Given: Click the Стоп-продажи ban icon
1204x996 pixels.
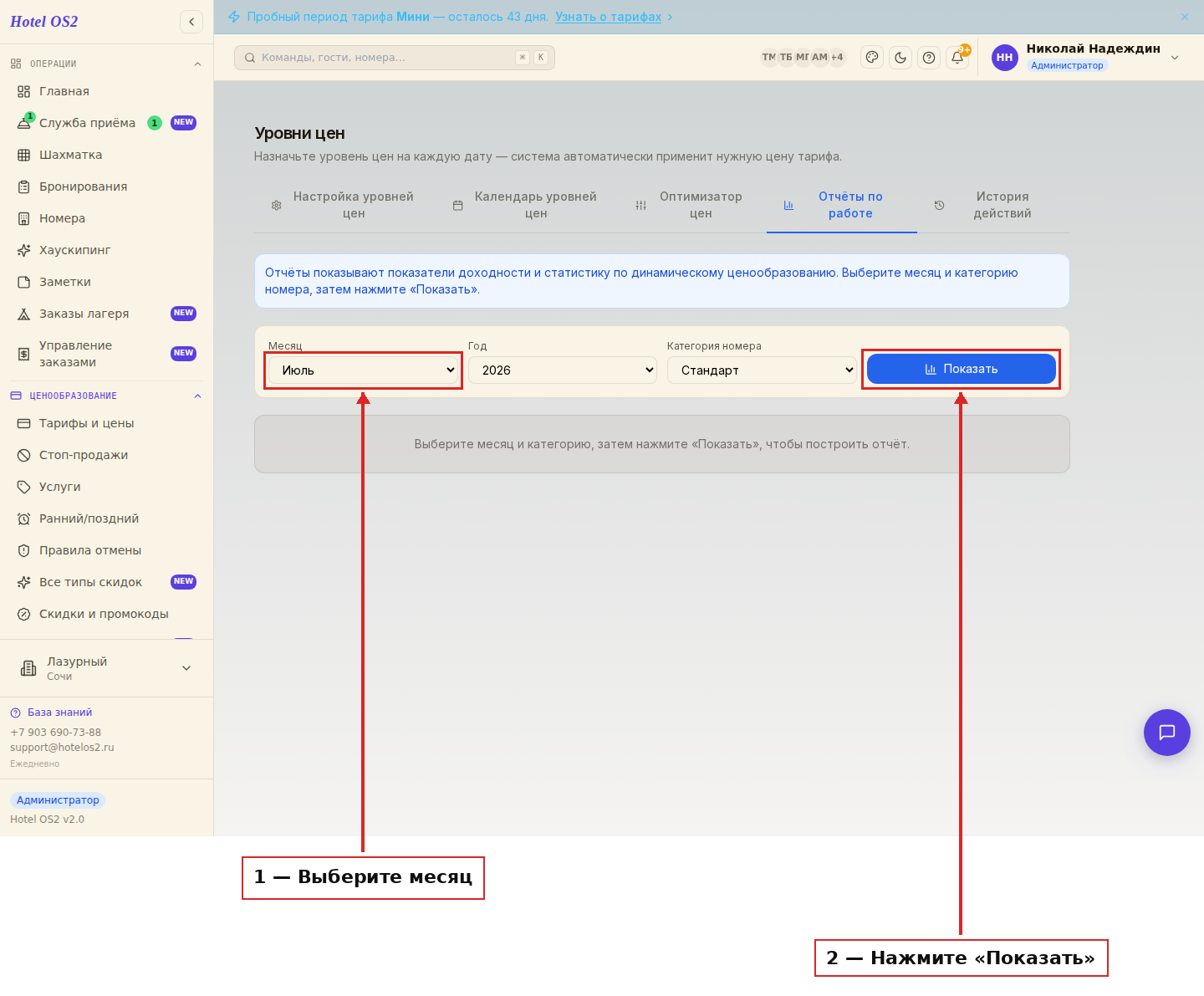Looking at the screenshot, I should pyautogui.click(x=24, y=455).
